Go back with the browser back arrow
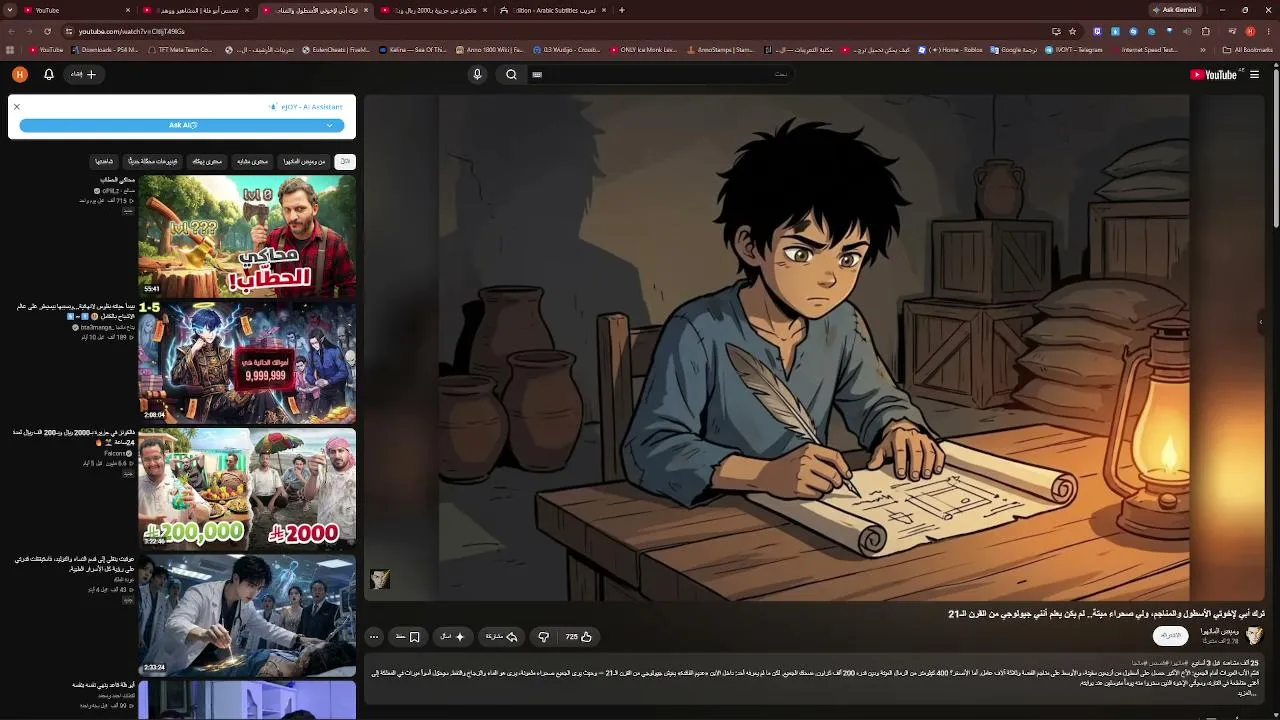 click(x=11, y=31)
